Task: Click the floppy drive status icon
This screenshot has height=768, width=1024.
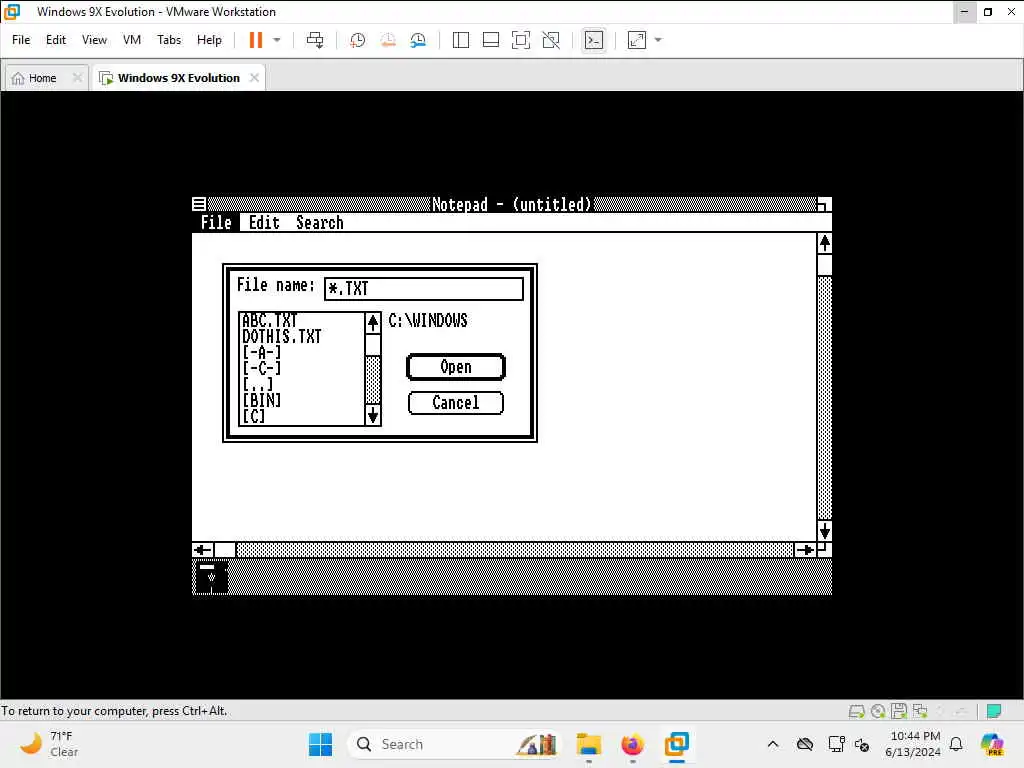Action: [x=899, y=711]
